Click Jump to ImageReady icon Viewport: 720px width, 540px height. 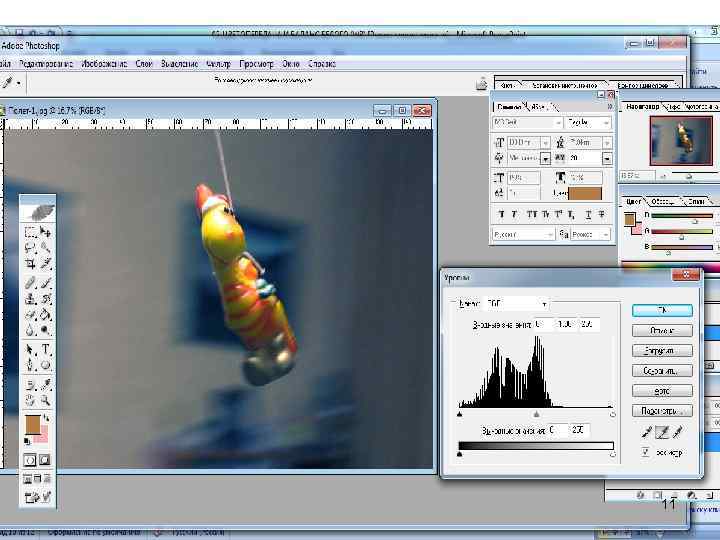click(x=38, y=497)
